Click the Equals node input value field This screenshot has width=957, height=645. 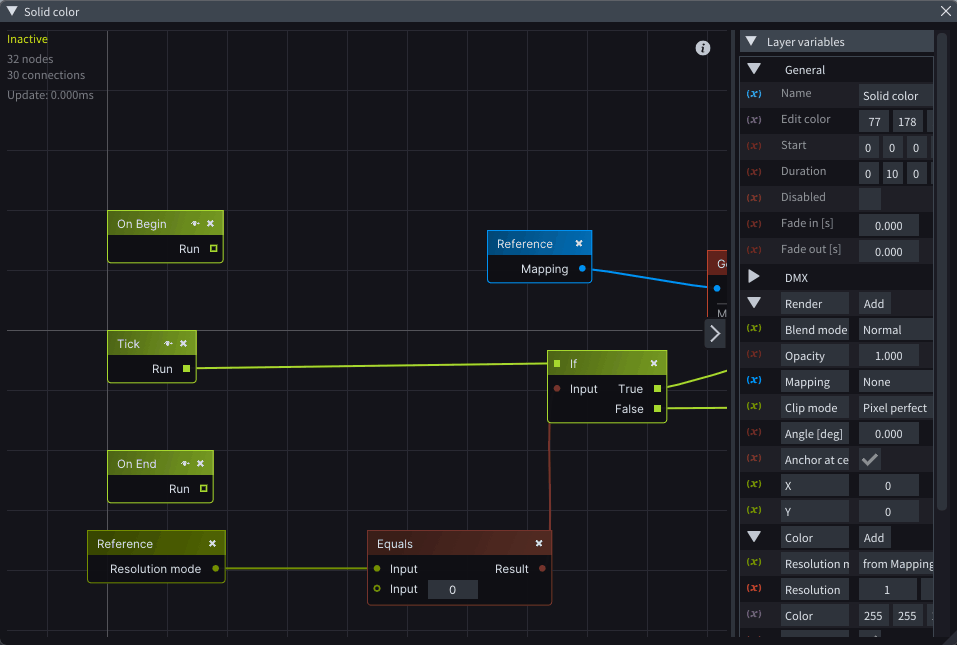(452, 590)
